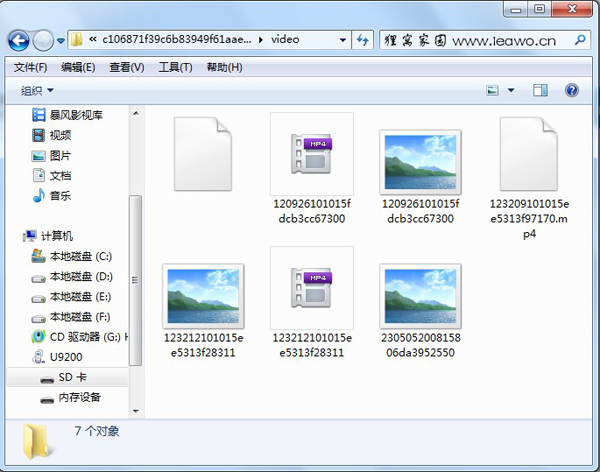
Task: Toggle the preview pane button
Action: pos(540,90)
